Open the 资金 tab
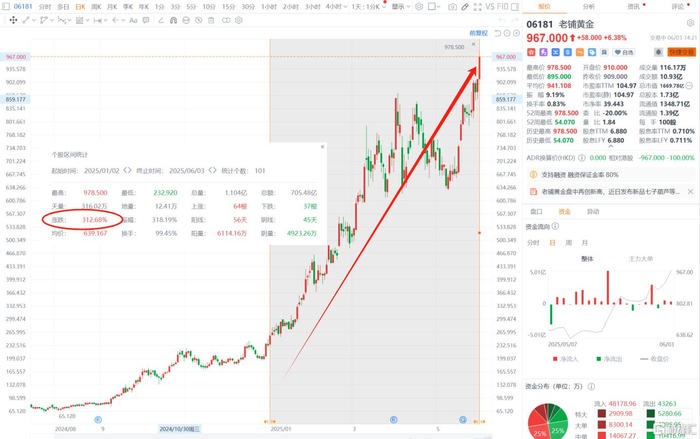This screenshot has width=700, height=439. pyautogui.click(x=564, y=212)
